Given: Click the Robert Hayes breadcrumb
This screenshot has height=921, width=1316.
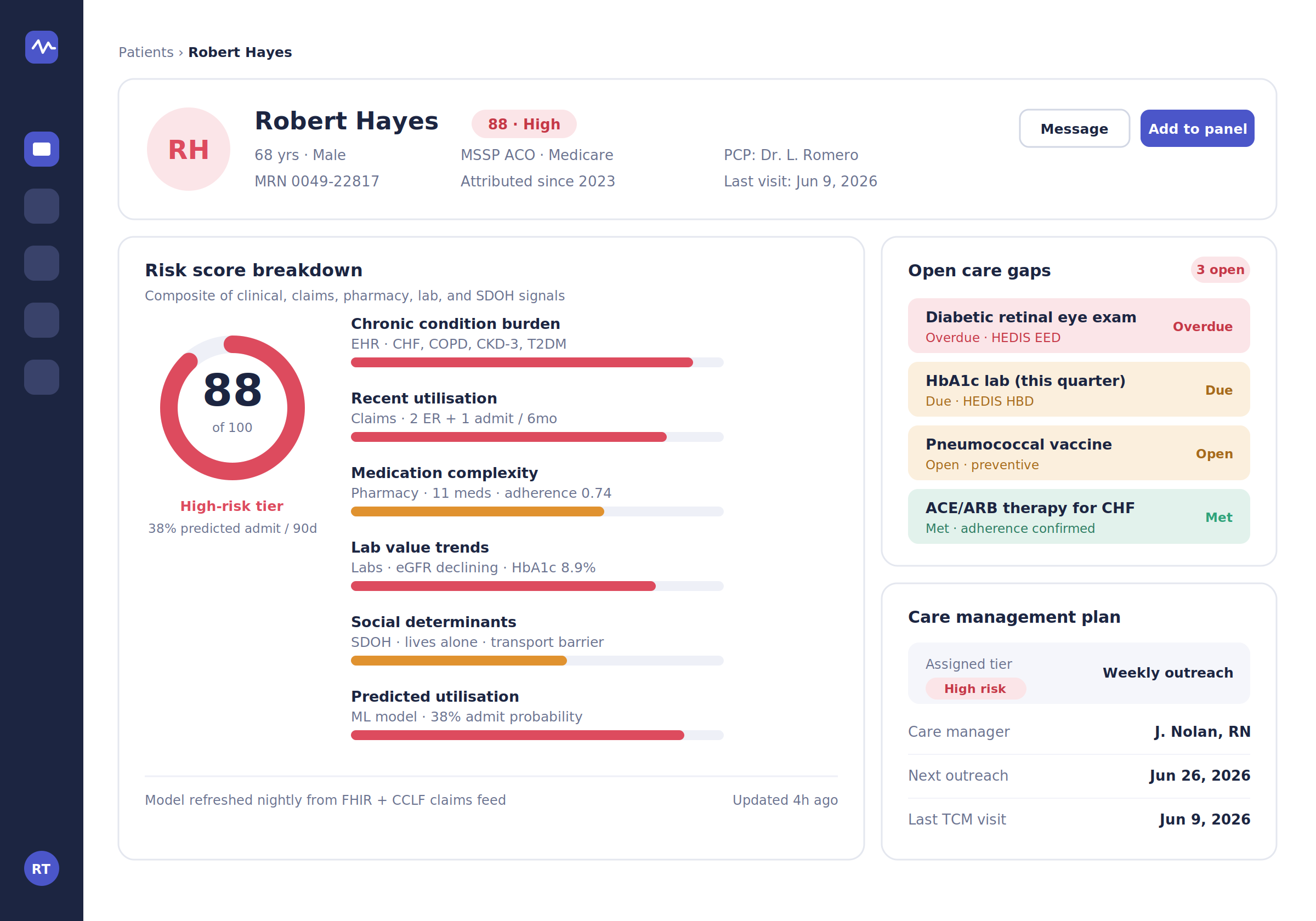Looking at the screenshot, I should coord(240,52).
